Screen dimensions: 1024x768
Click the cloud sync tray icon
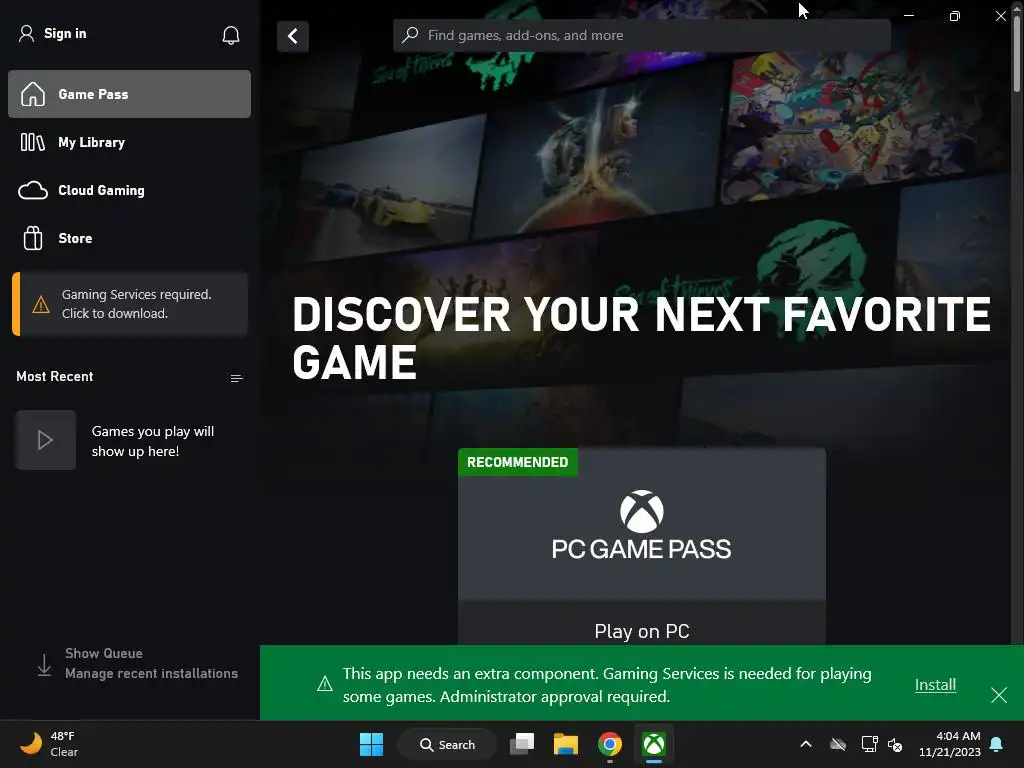click(838, 744)
